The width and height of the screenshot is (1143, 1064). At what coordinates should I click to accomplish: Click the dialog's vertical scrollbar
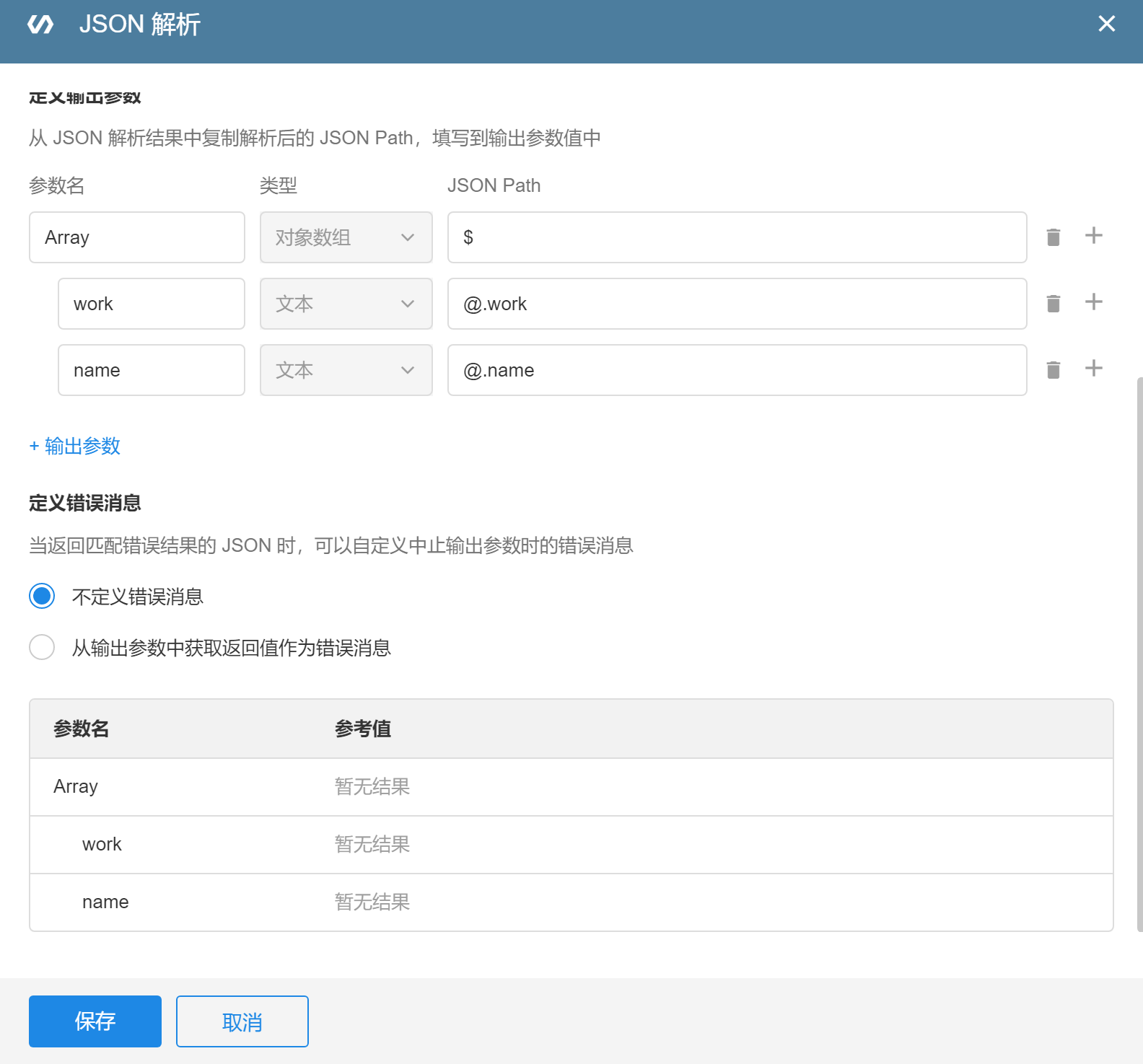pyautogui.click(x=1139, y=649)
